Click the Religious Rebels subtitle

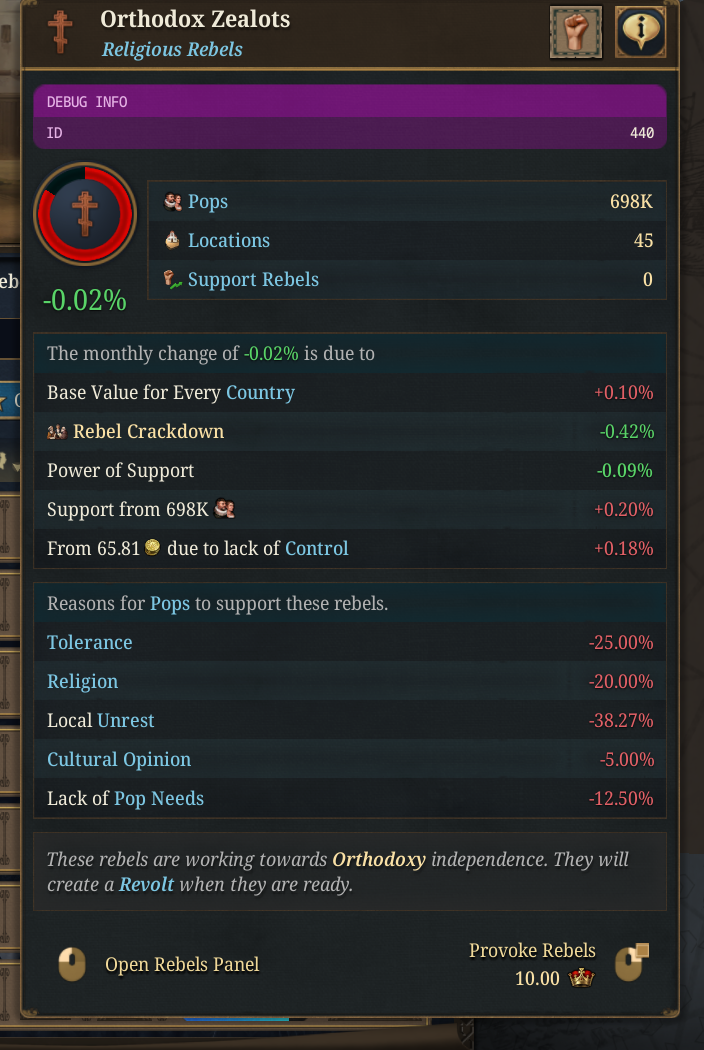pyautogui.click(x=172, y=50)
